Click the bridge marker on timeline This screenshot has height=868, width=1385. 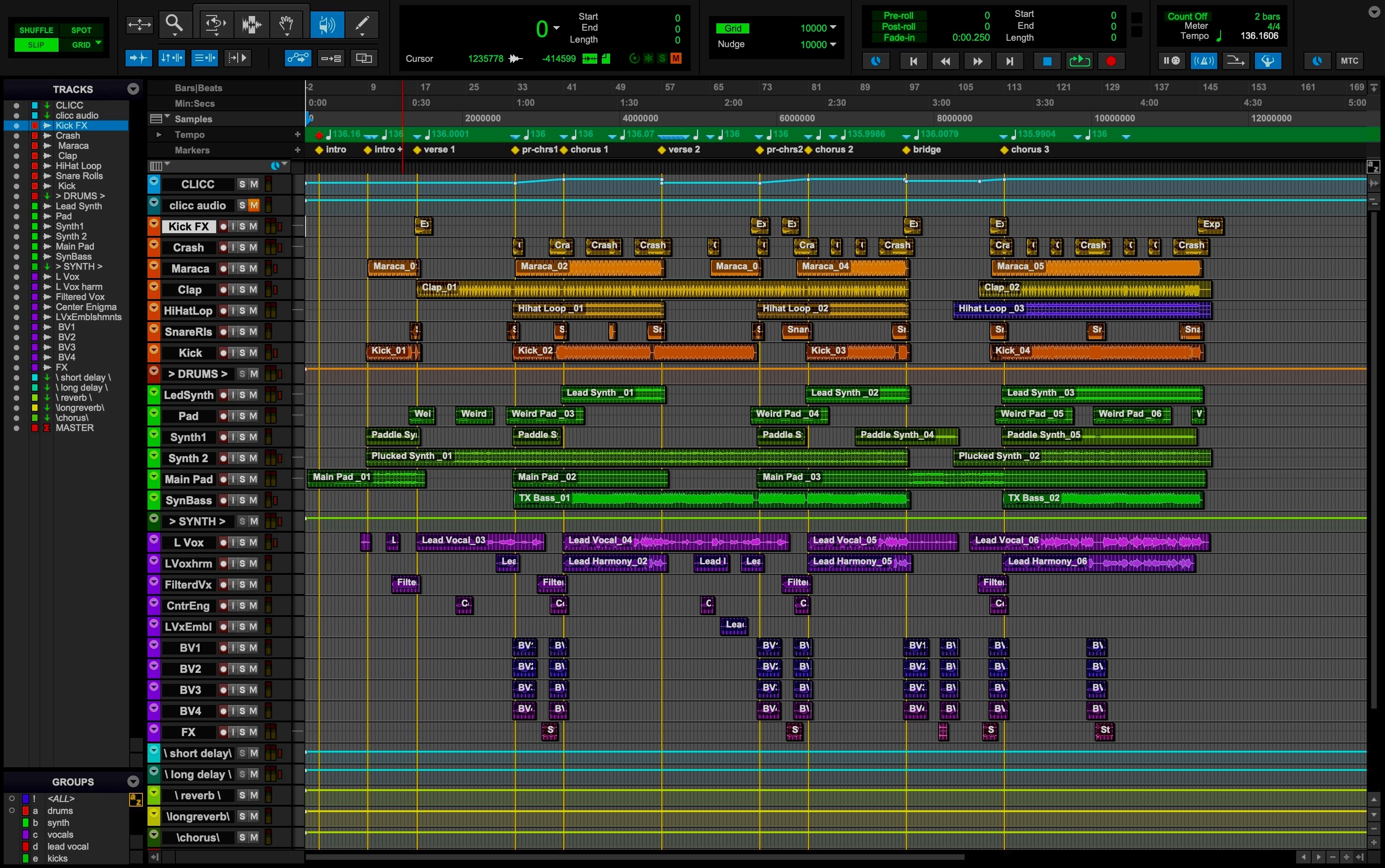pos(906,150)
